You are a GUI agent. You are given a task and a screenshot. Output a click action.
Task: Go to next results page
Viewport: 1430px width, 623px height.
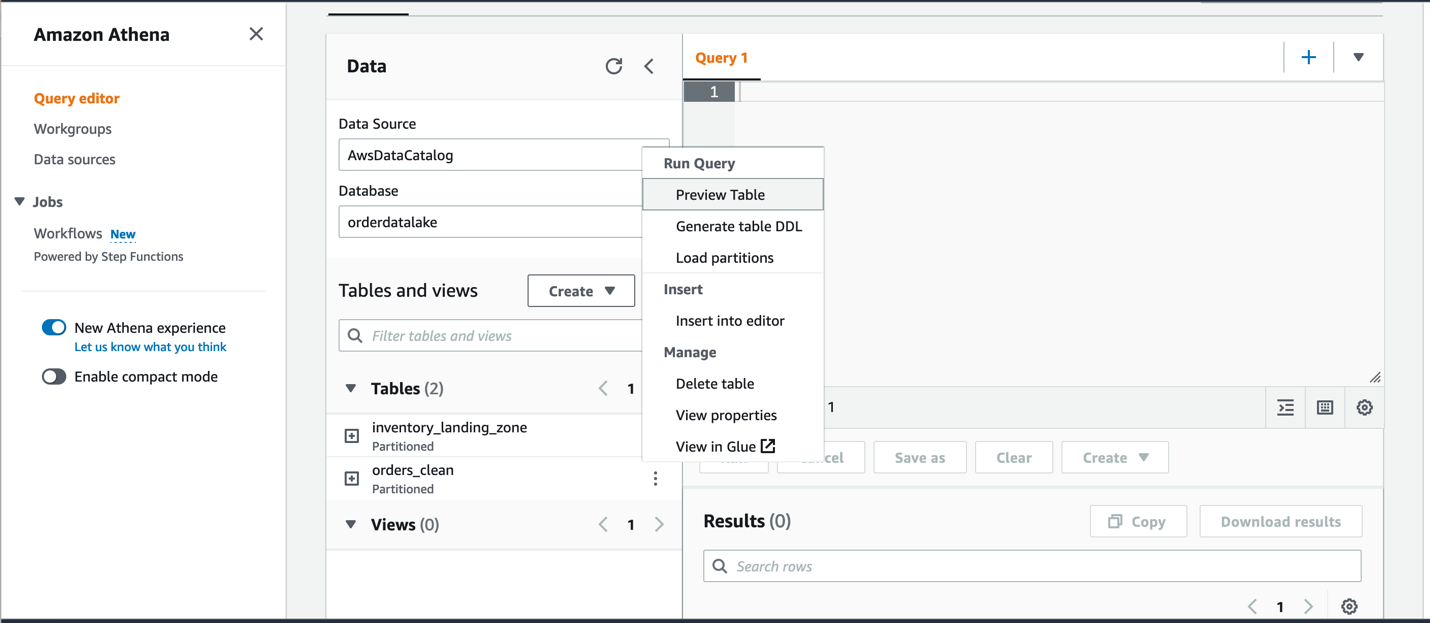tap(1308, 607)
